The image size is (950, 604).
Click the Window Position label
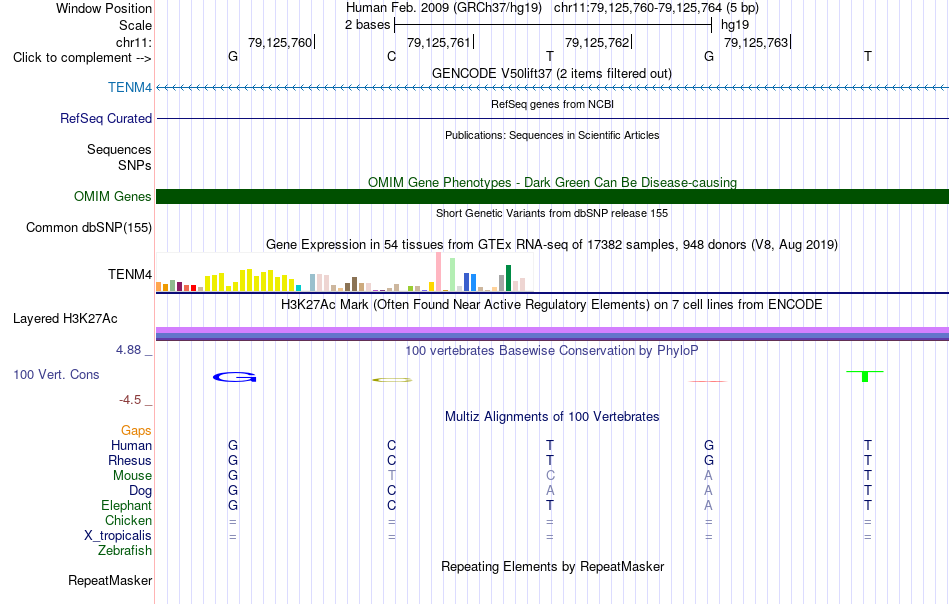[x=104, y=8]
